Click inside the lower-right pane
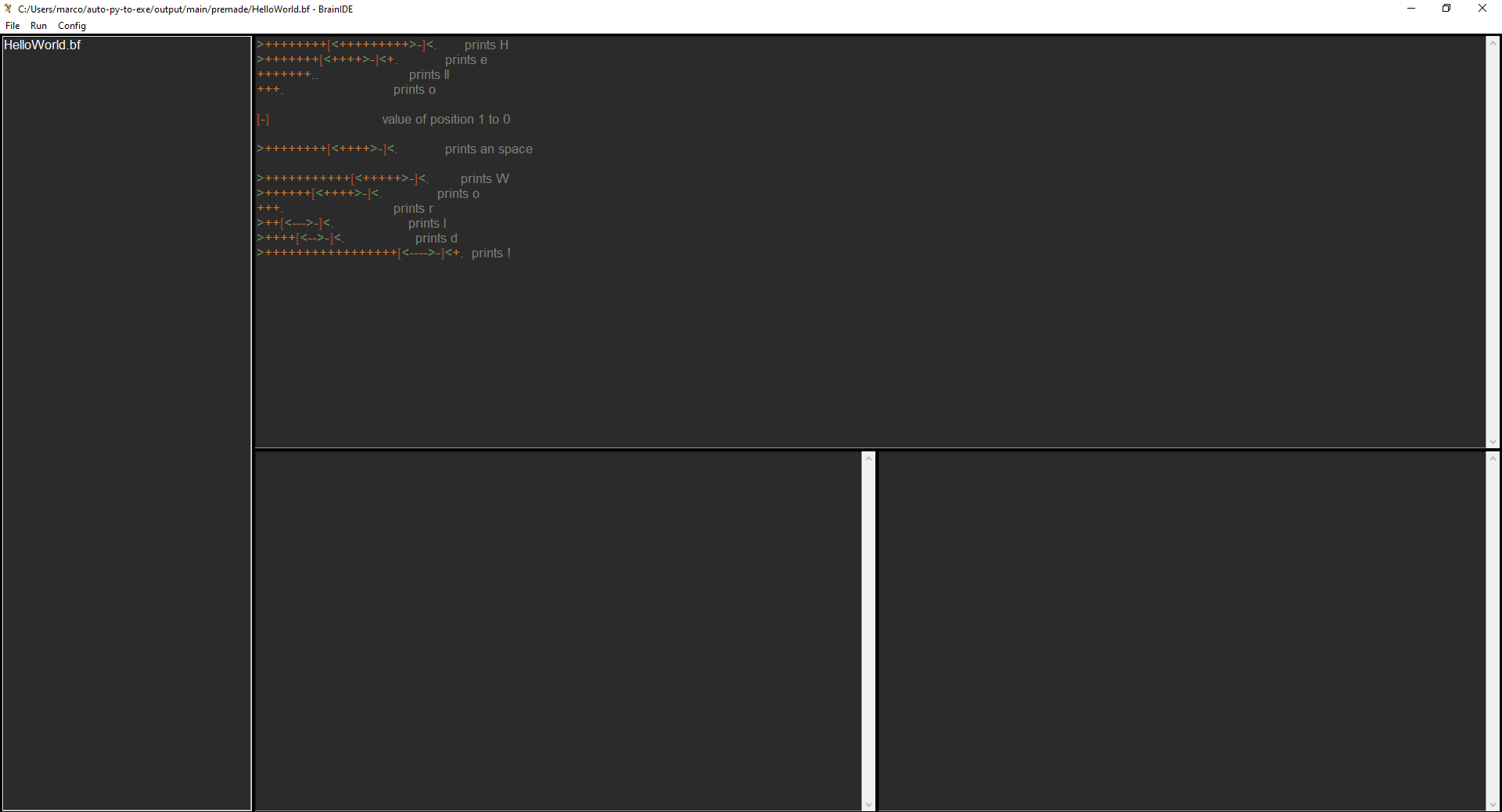This screenshot has width=1502, height=812. 1182,631
